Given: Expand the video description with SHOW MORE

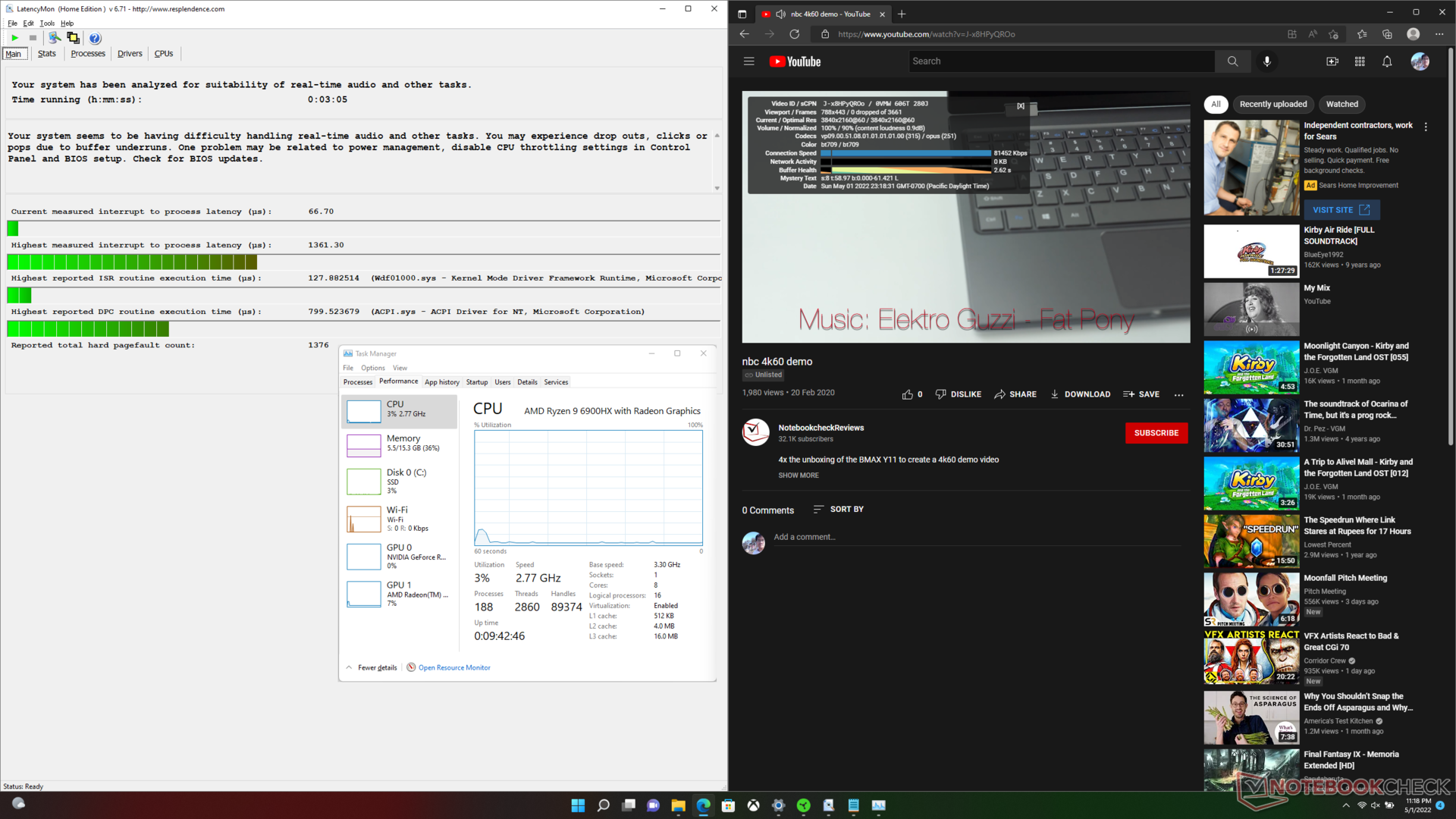Looking at the screenshot, I should pos(799,475).
